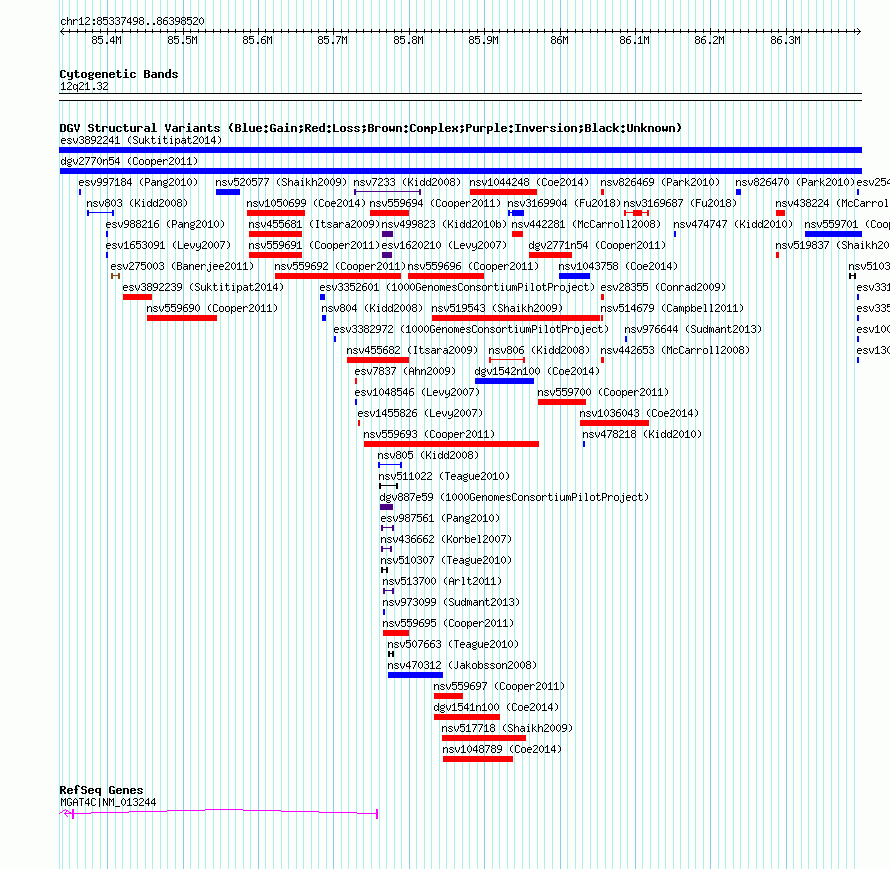Select the nsv559697 (Cooper2011) label
Image resolution: width=890 pixels, height=869 pixels.
[x=499, y=686]
